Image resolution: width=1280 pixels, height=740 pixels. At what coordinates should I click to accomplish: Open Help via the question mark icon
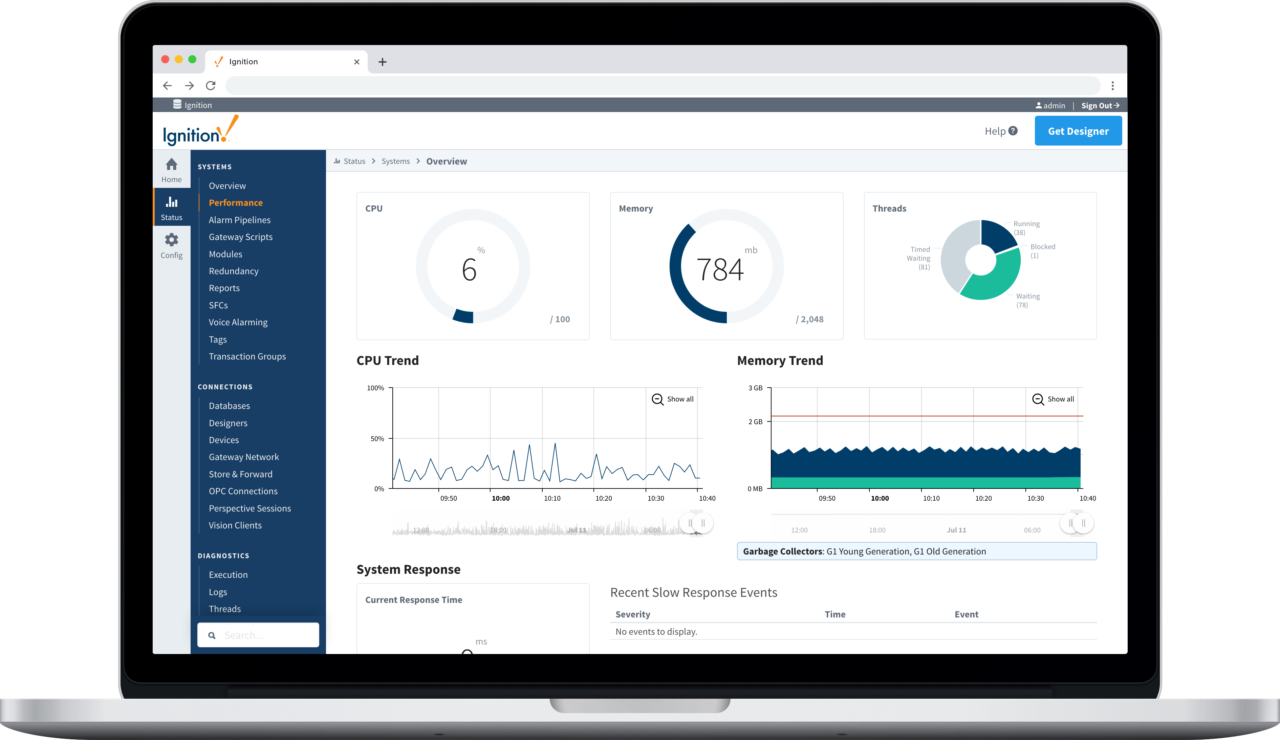click(x=1015, y=130)
